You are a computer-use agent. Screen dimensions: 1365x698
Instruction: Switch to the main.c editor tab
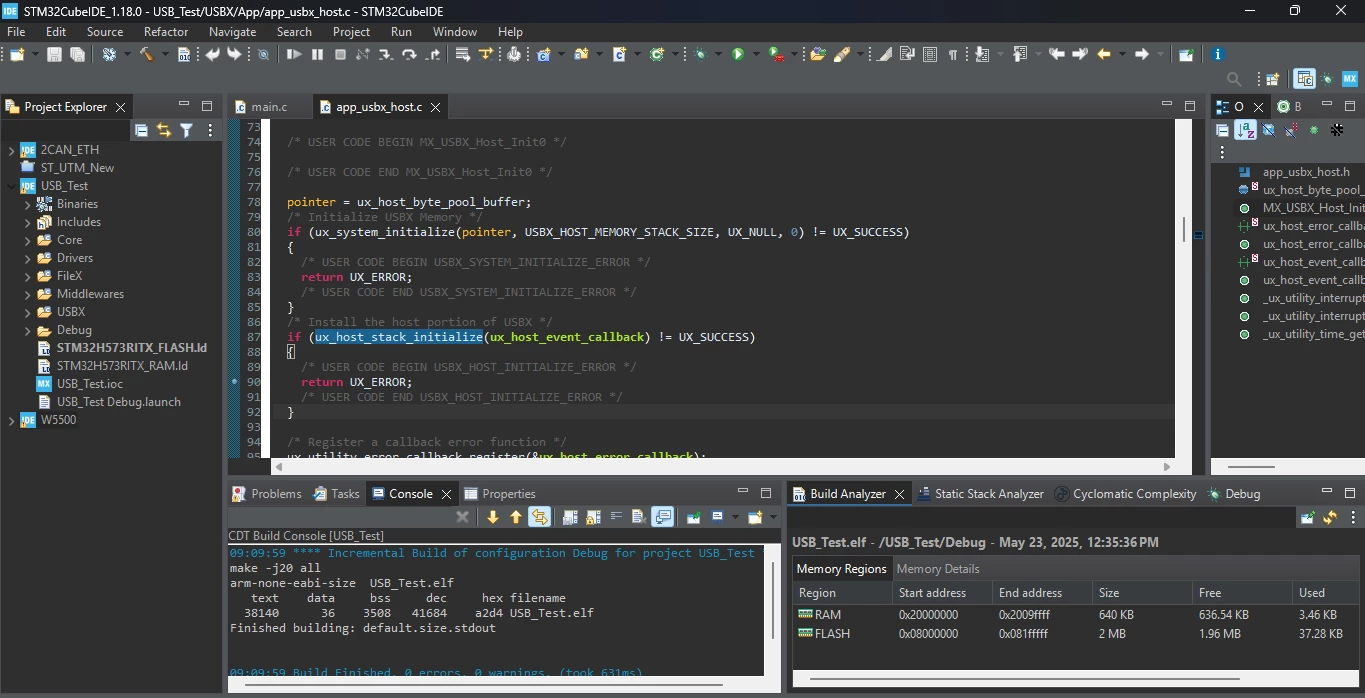point(260,106)
